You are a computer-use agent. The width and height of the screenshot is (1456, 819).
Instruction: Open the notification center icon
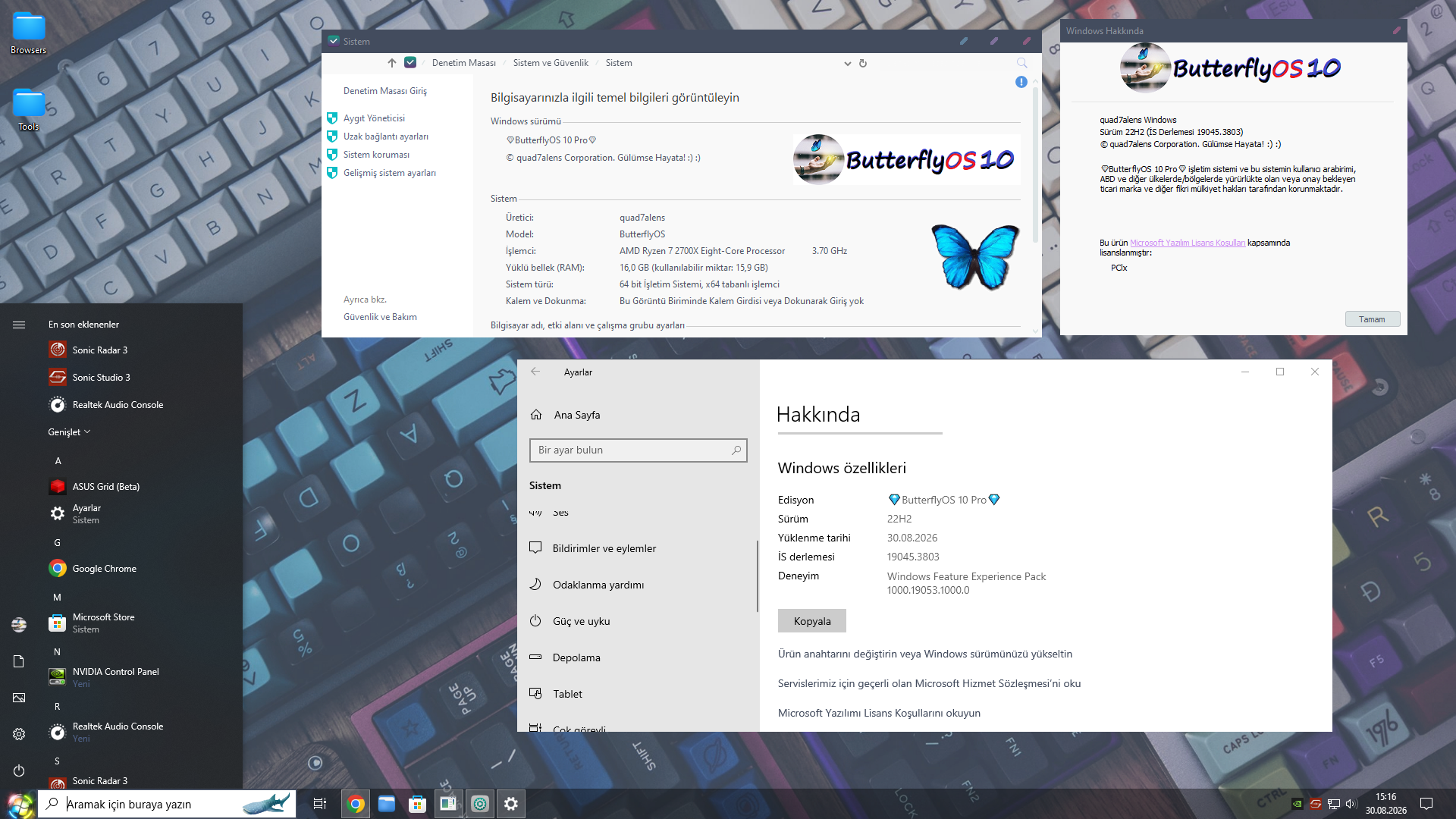coord(1426,804)
